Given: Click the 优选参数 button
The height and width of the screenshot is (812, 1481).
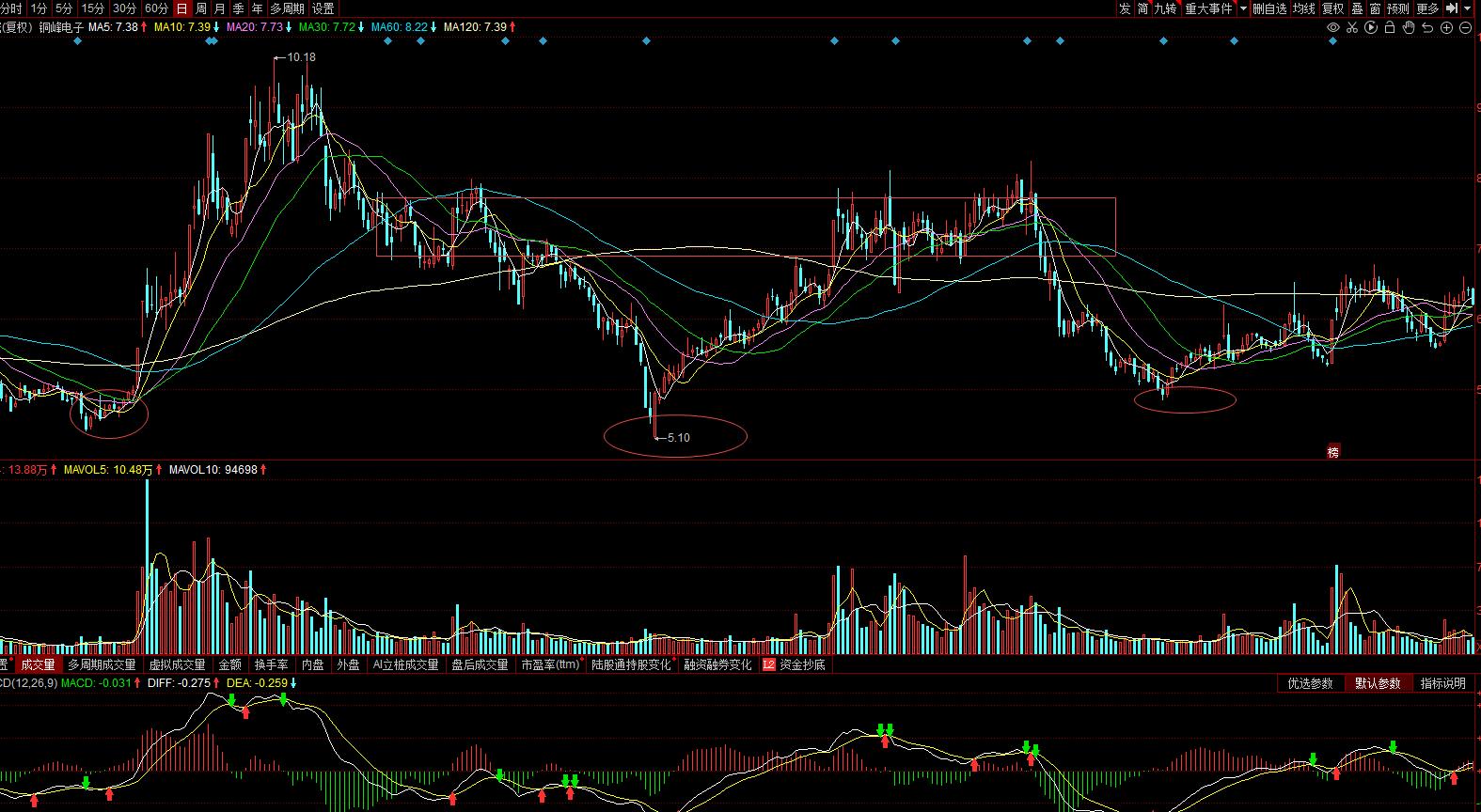Looking at the screenshot, I should 1311,683.
